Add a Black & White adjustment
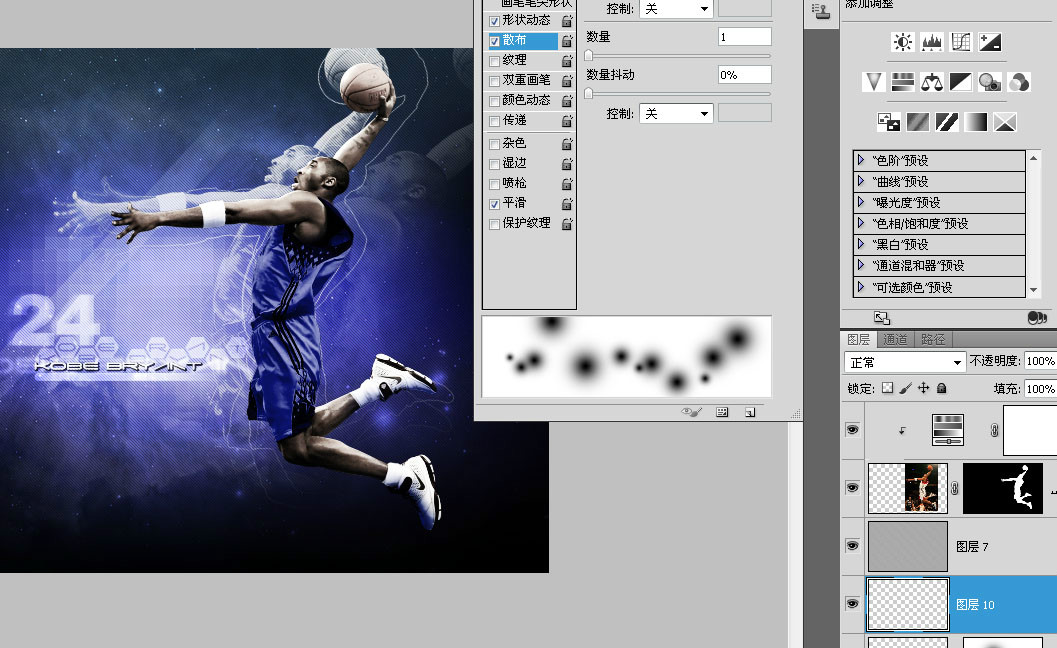The width and height of the screenshot is (1057, 648). 961,82
